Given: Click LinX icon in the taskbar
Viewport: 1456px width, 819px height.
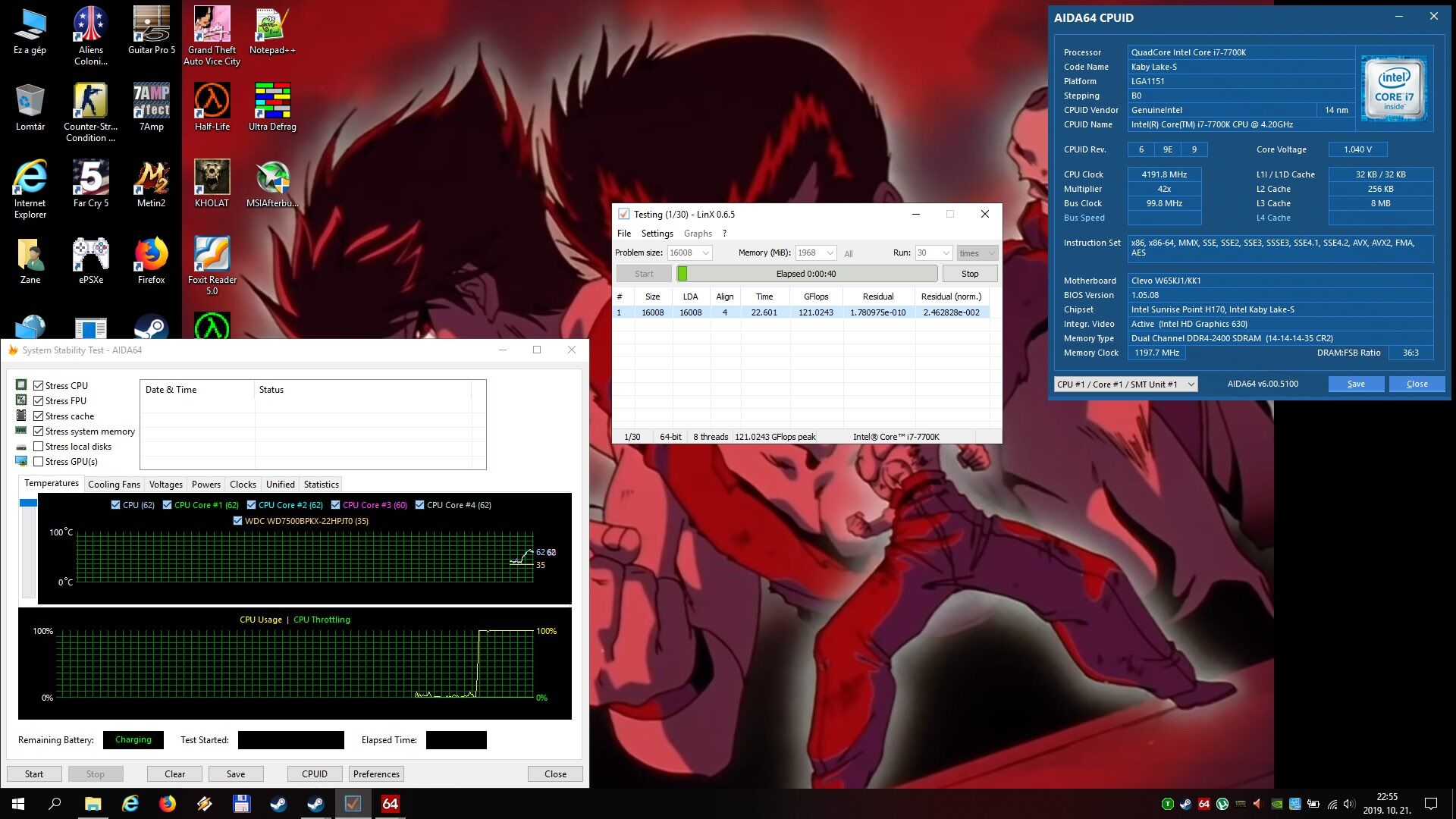Looking at the screenshot, I should pyautogui.click(x=353, y=804).
